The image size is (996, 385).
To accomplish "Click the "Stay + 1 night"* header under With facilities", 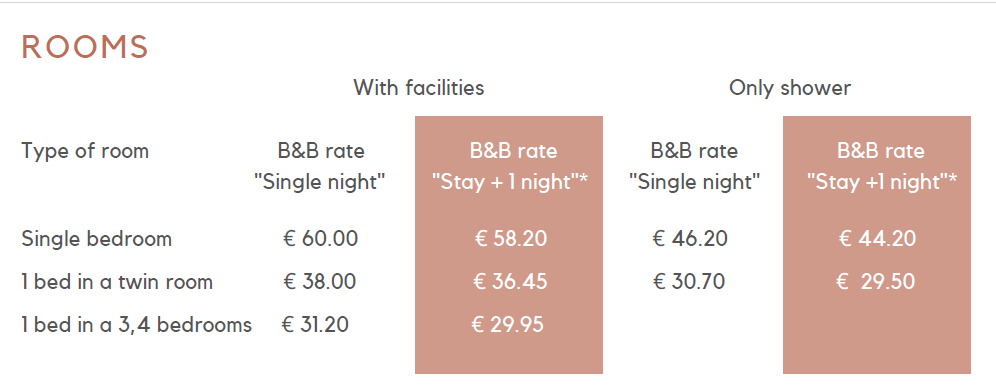I will point(509,182).
